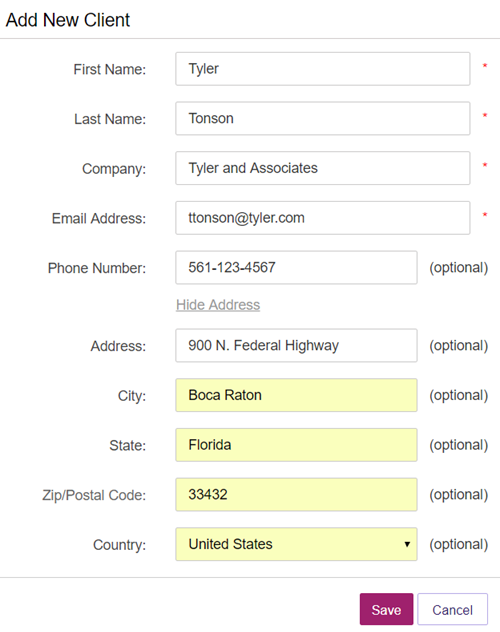
Task: Click the red asterisk beside First Name
Action: point(485,65)
